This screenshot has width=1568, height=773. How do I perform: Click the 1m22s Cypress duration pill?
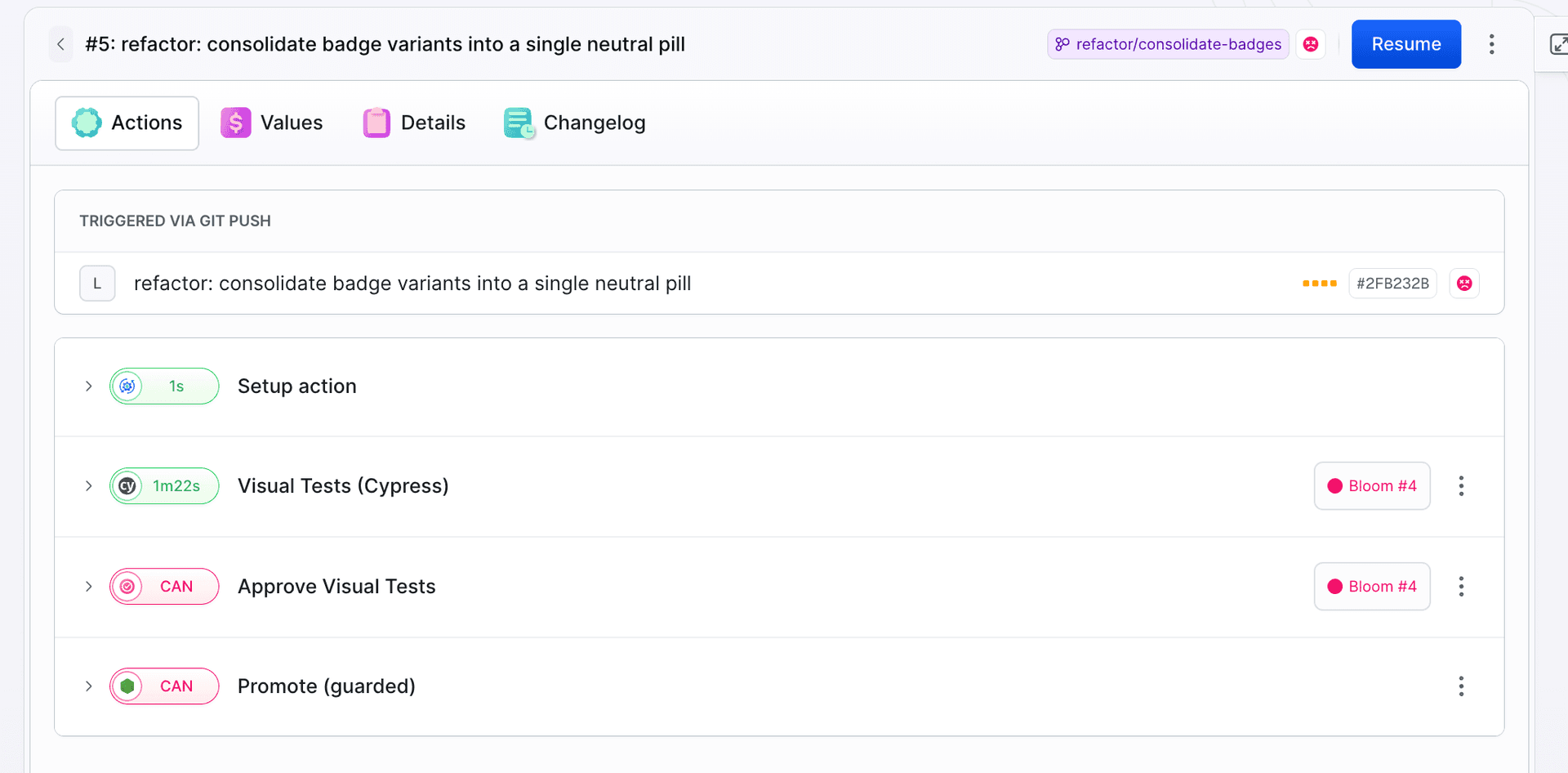click(x=164, y=486)
